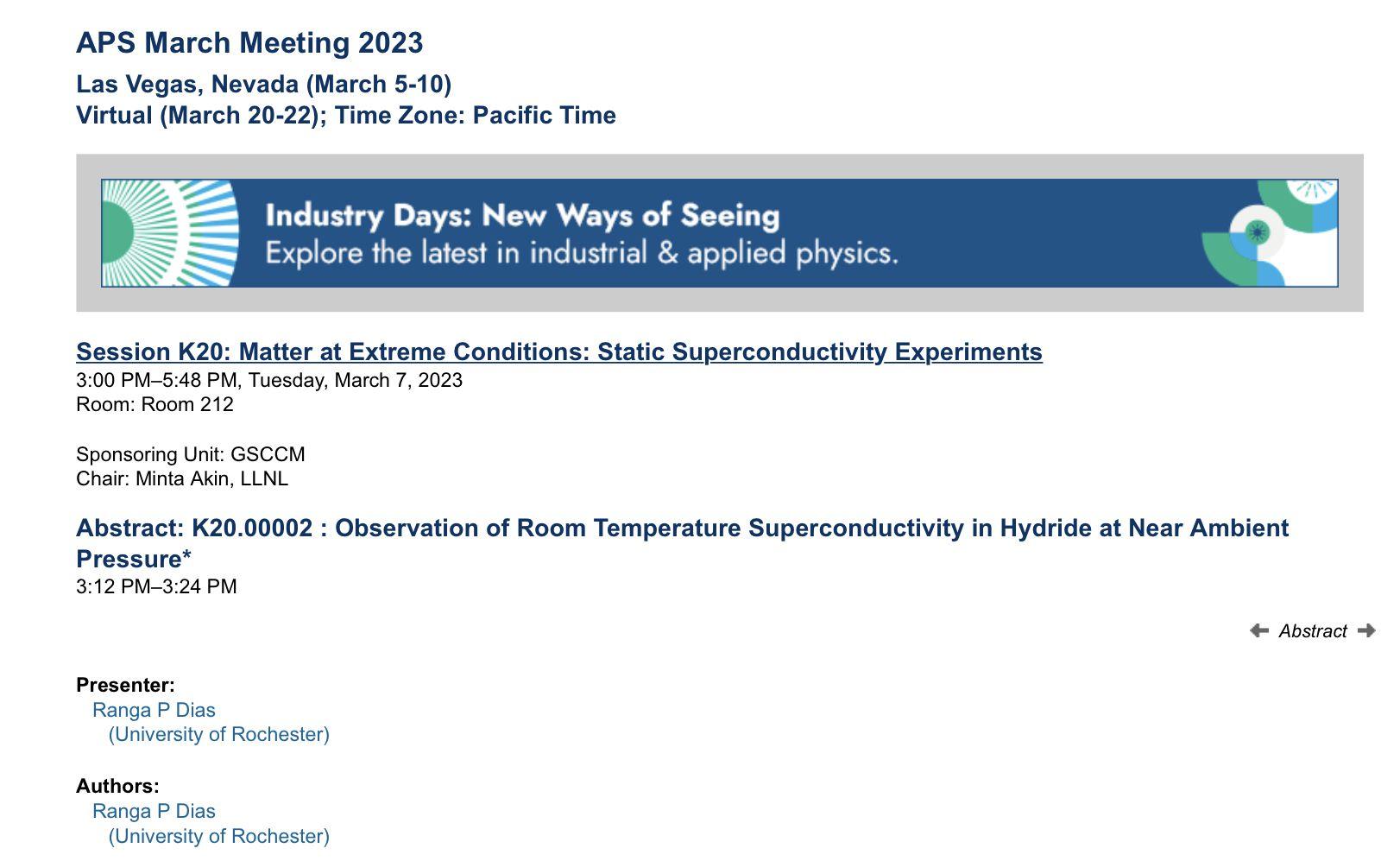Open presenter Ranga P Dias link
Screen dimensions: 1400x861
pos(154,710)
